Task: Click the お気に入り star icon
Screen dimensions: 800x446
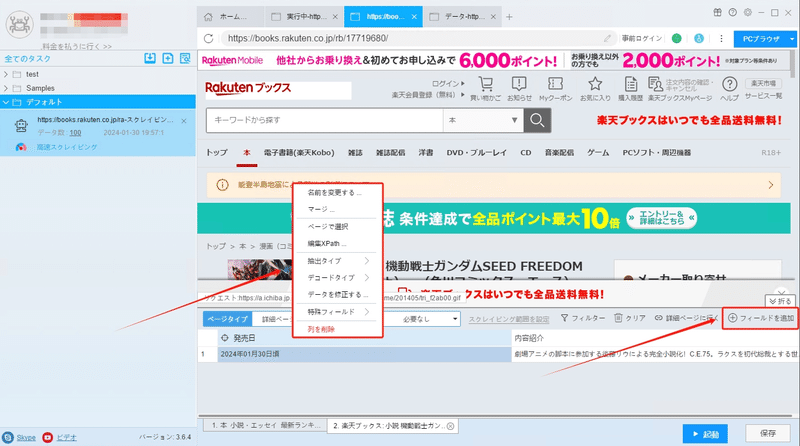Action: tap(595, 84)
